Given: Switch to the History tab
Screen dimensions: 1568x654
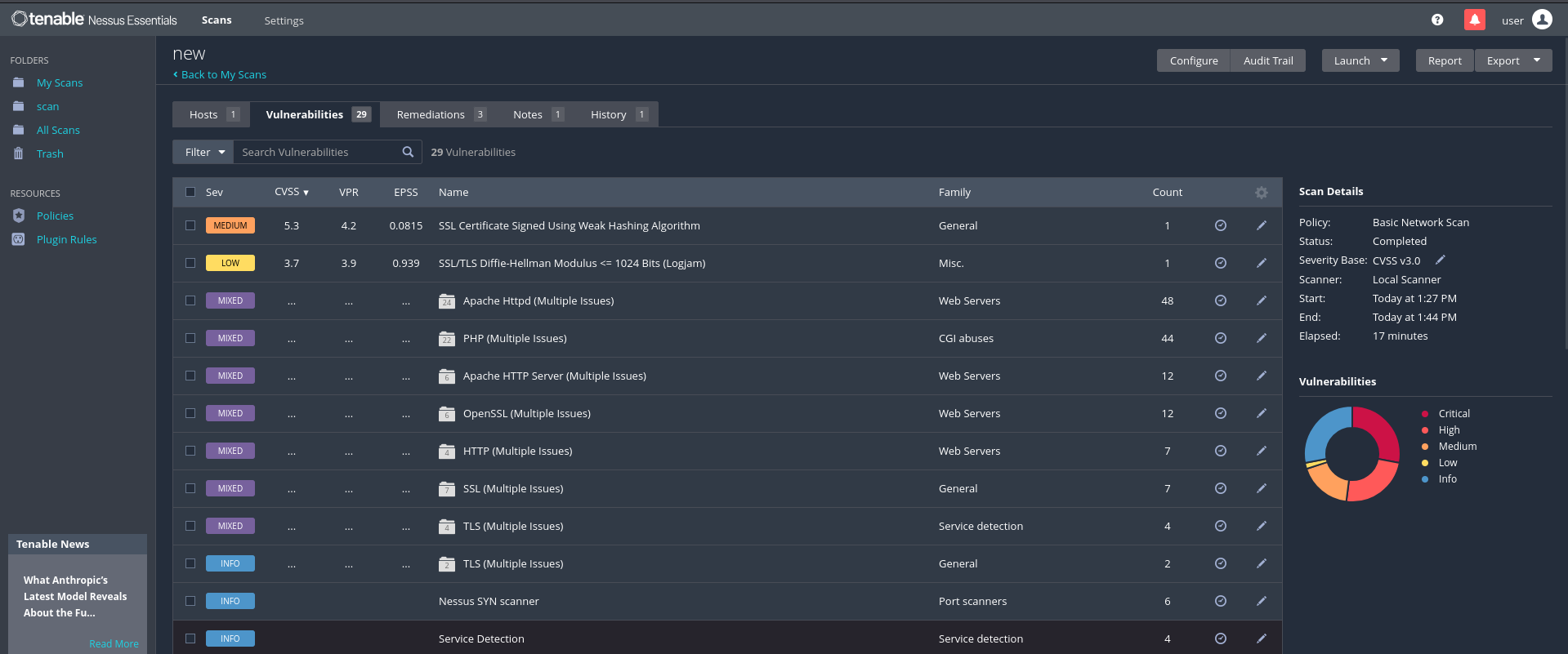Looking at the screenshot, I should (x=619, y=114).
